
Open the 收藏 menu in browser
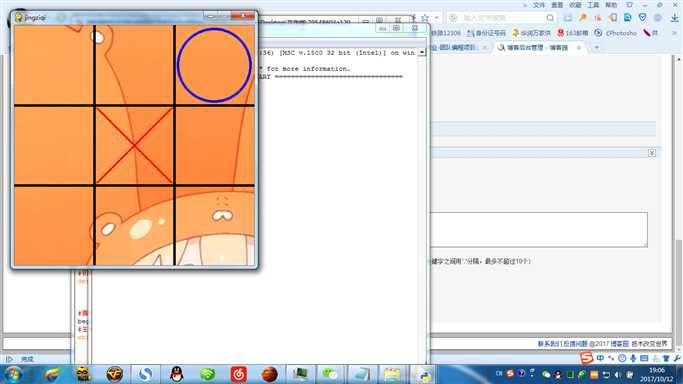pos(575,5)
